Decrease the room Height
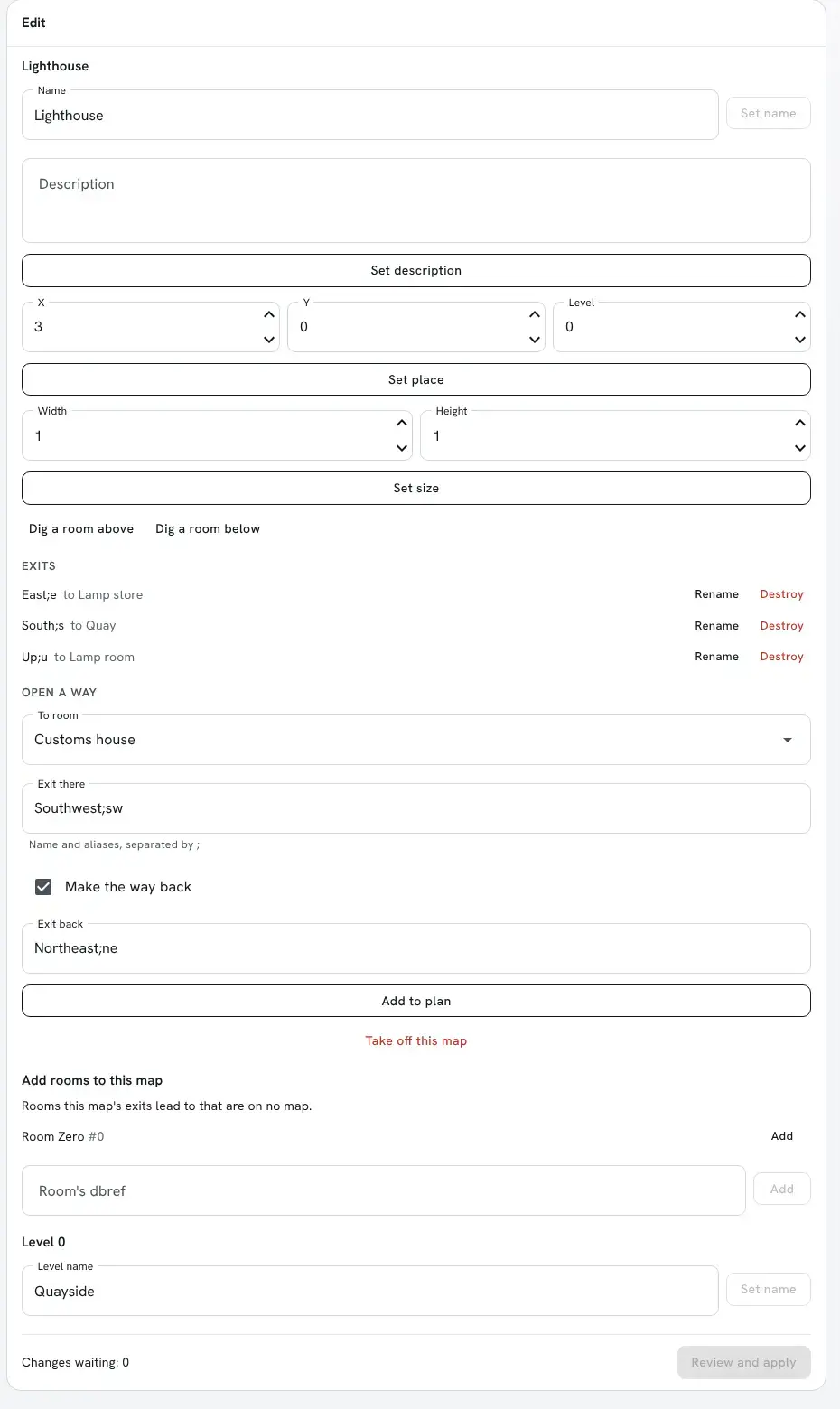 point(800,448)
